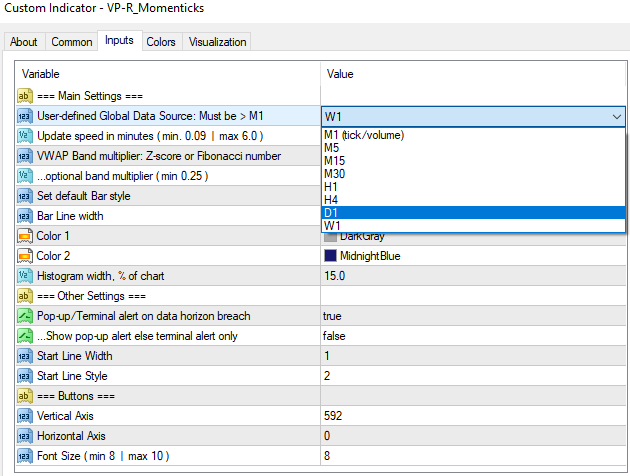This screenshot has height=476, width=630.
Task: Collapse the Global Data Source dropdown arrow
Action: [x=616, y=116]
